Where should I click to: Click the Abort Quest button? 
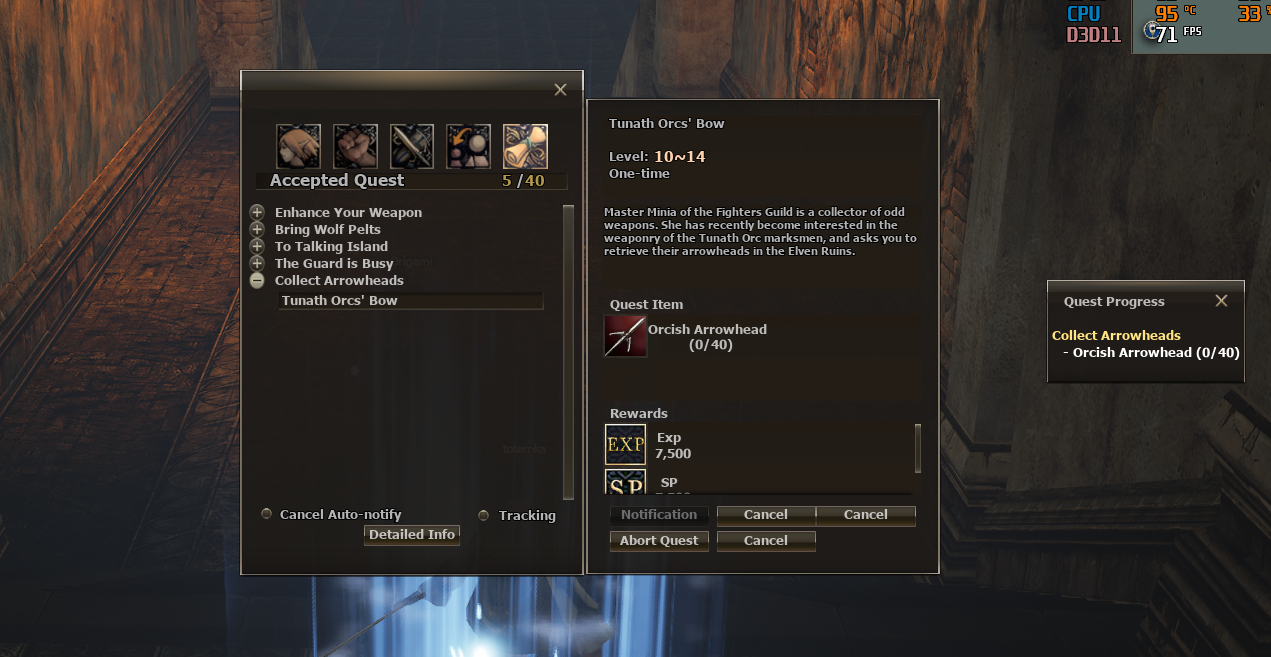pos(659,541)
